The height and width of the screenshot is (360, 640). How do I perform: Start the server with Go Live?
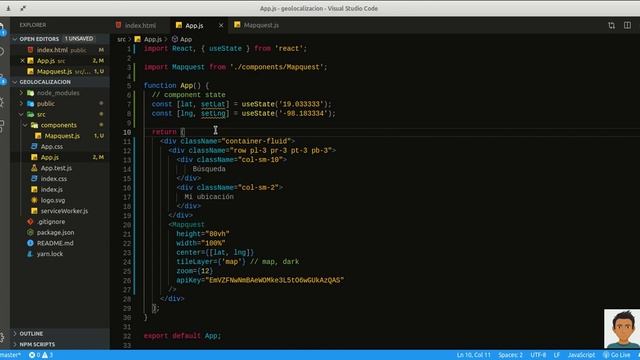617,355
